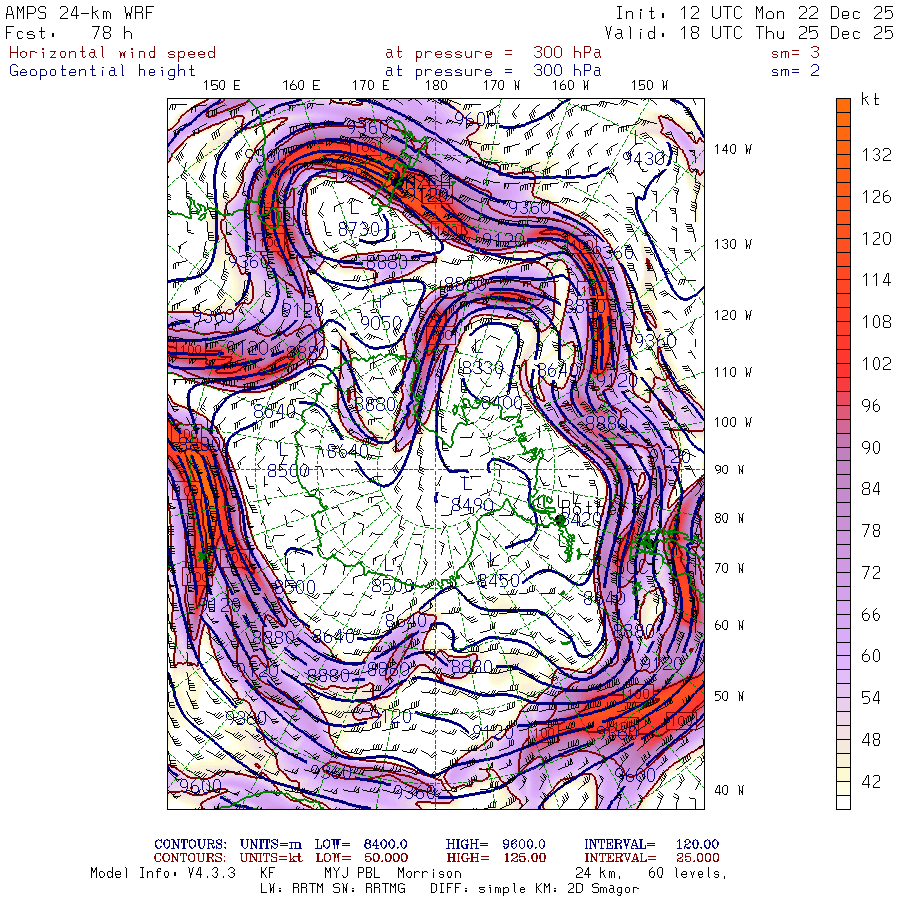Click the 'kt' unit label above color bar

870,99
